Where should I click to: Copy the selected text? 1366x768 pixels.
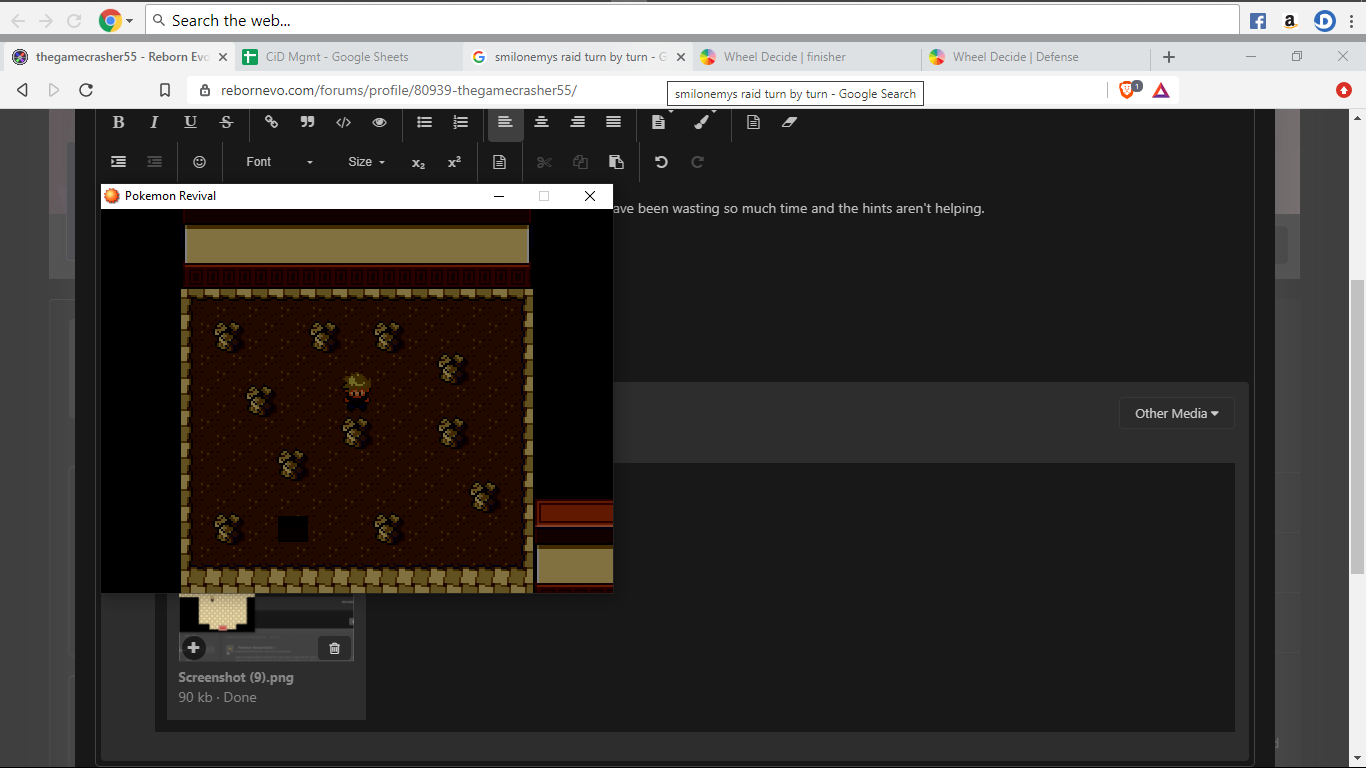(x=580, y=162)
